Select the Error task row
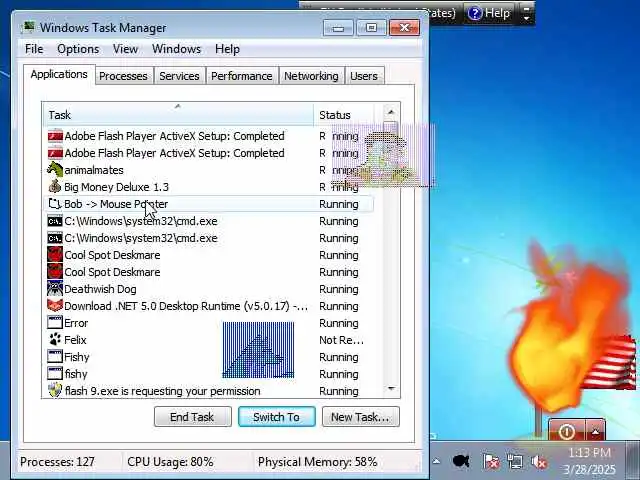Screen dimensions: 640x480 [x=208, y=323]
